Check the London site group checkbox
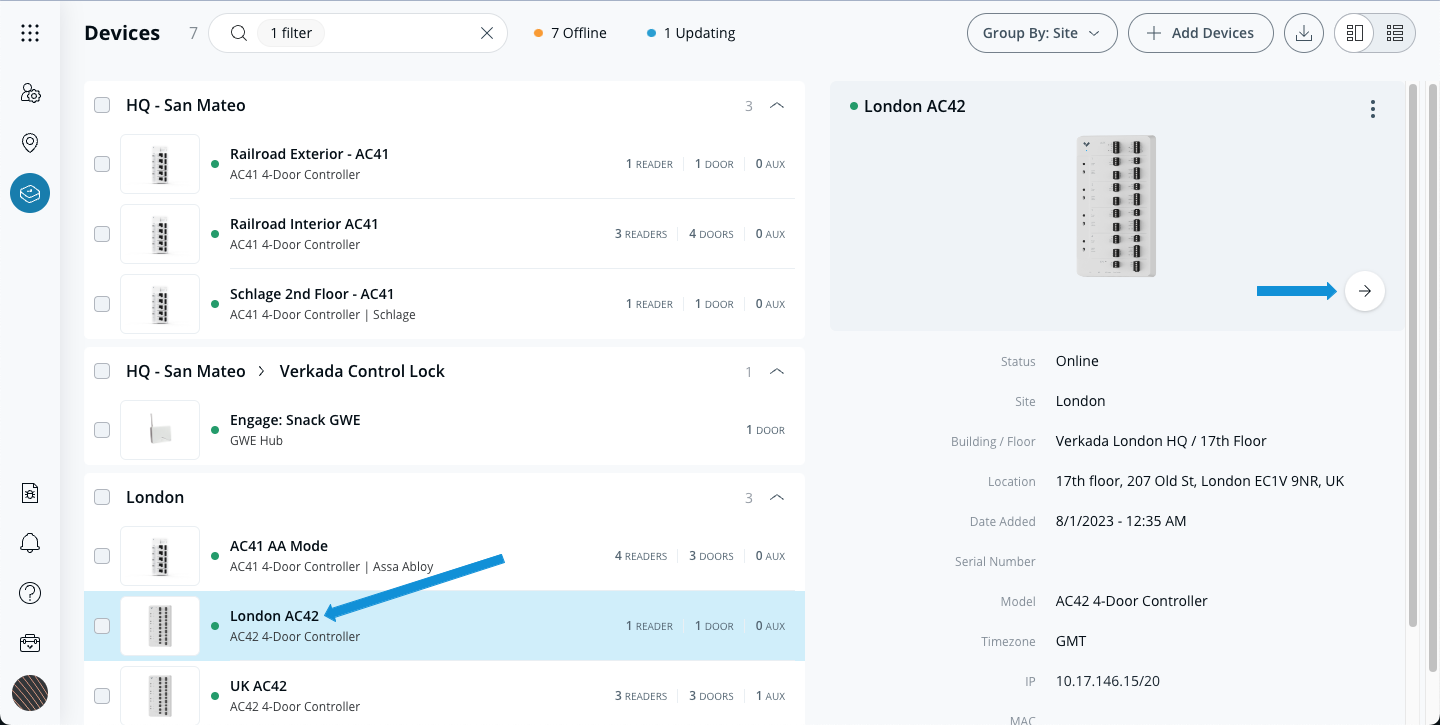Image resolution: width=1440 pixels, height=725 pixels. pos(102,497)
